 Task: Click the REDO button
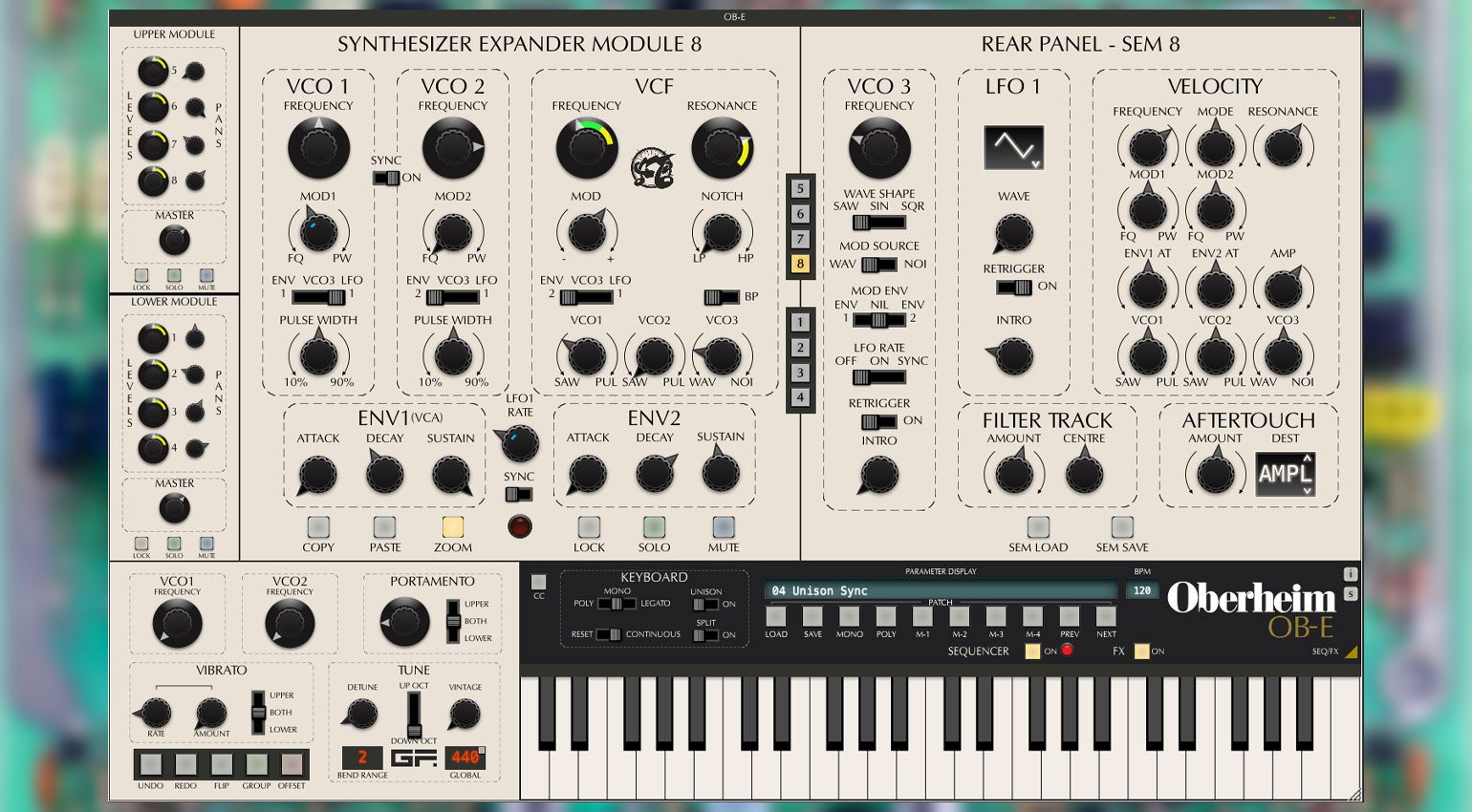point(185,764)
